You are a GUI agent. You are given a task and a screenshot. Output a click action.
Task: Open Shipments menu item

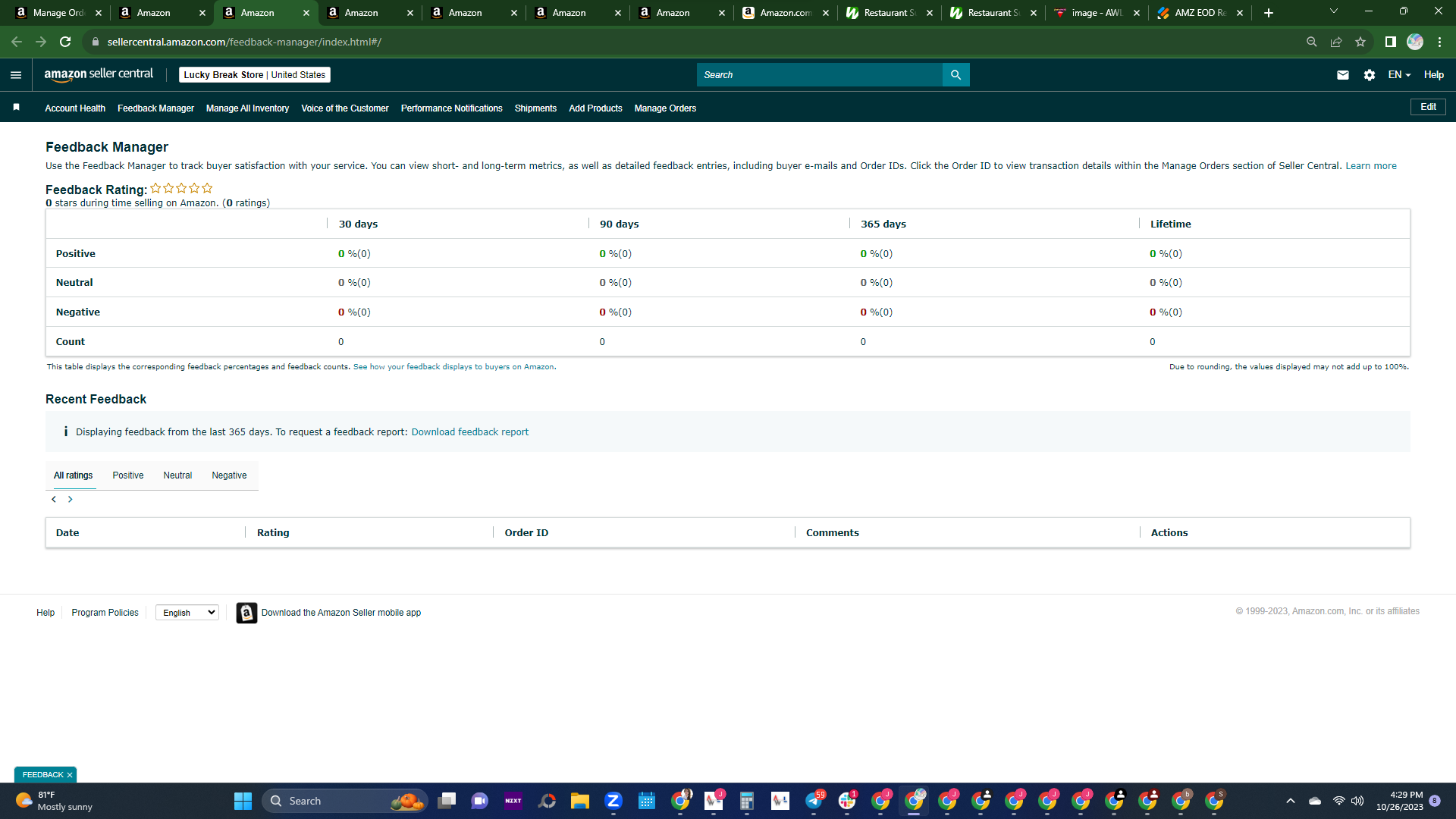[535, 108]
